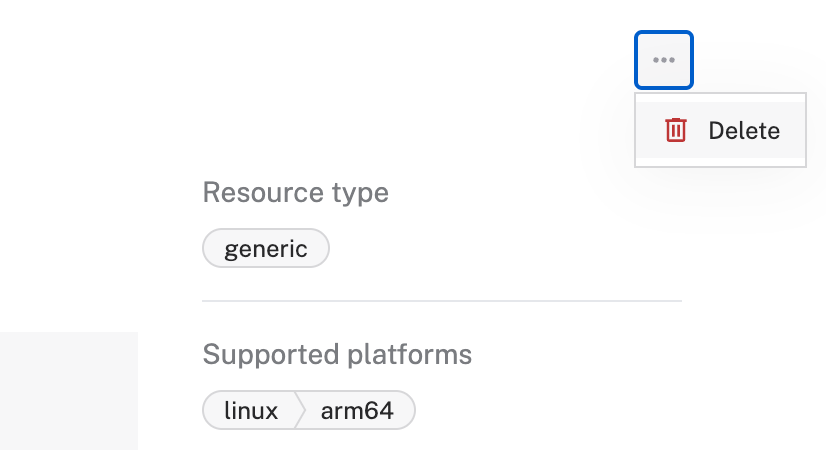This screenshot has height=450, width=826.
Task: Click the horizontal divider below generic
Action: pyautogui.click(x=441, y=300)
